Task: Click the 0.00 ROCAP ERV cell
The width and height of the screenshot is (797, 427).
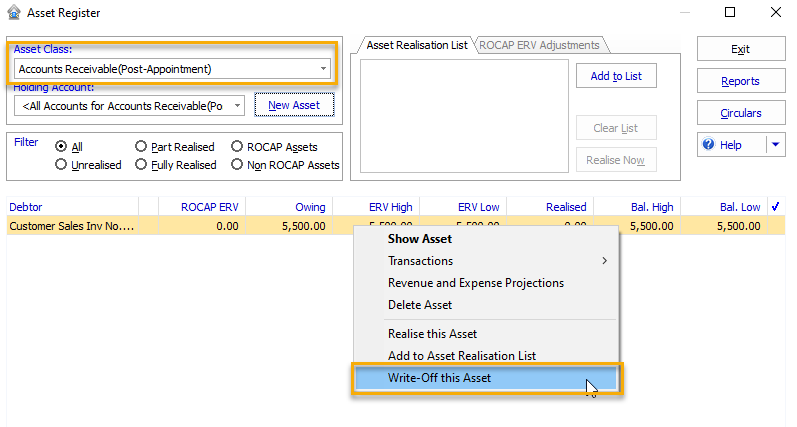Action: point(202,226)
